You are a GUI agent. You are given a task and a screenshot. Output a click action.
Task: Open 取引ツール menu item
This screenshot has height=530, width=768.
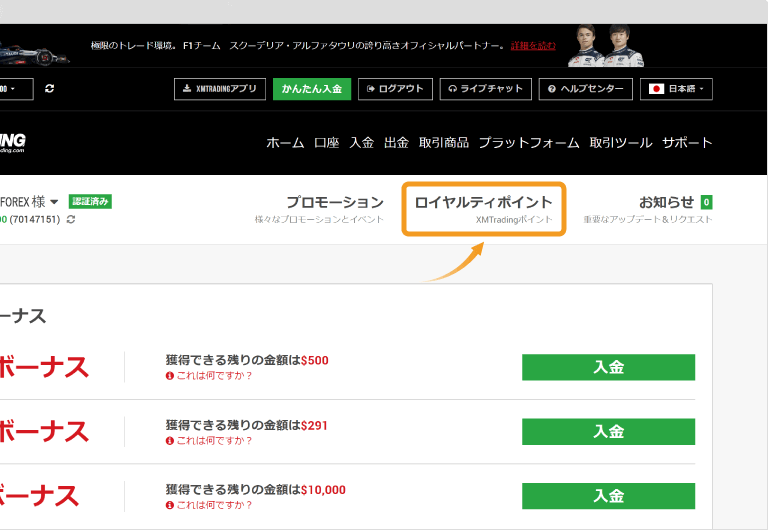[621, 143]
